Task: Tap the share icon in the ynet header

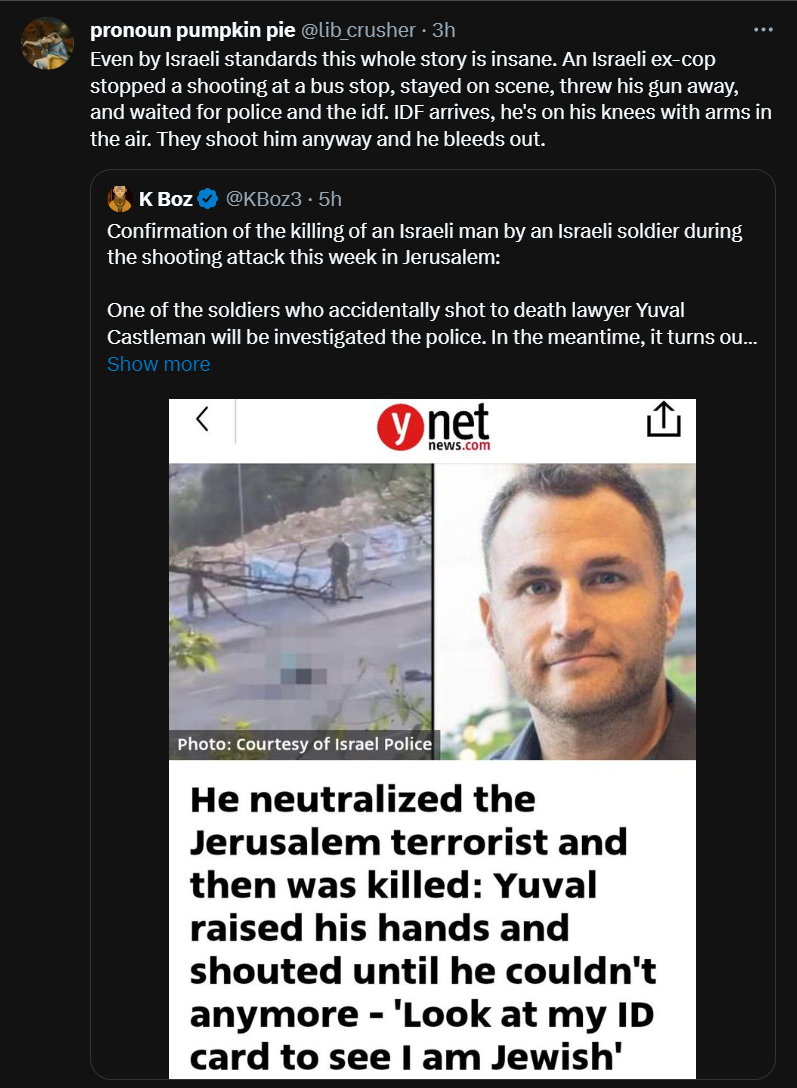Action: pos(663,421)
